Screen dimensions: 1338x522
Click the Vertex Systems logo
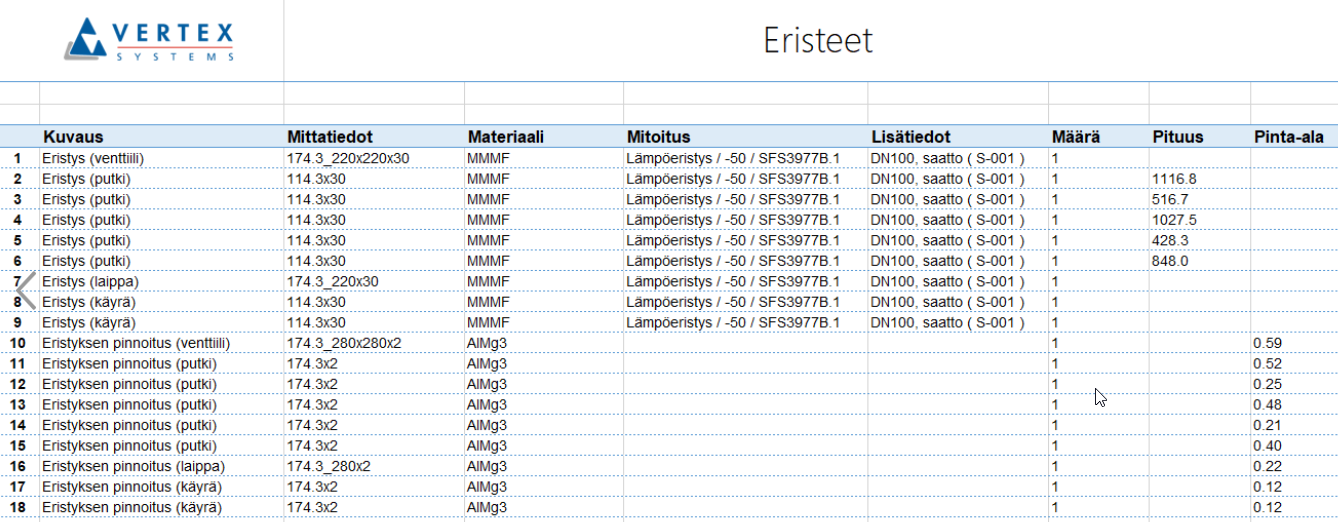[x=150, y=40]
